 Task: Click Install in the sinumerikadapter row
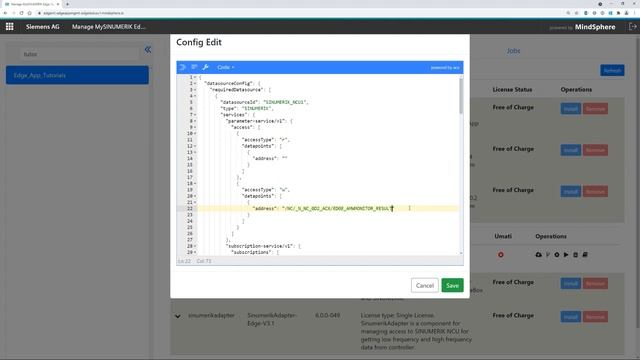tap(570, 317)
